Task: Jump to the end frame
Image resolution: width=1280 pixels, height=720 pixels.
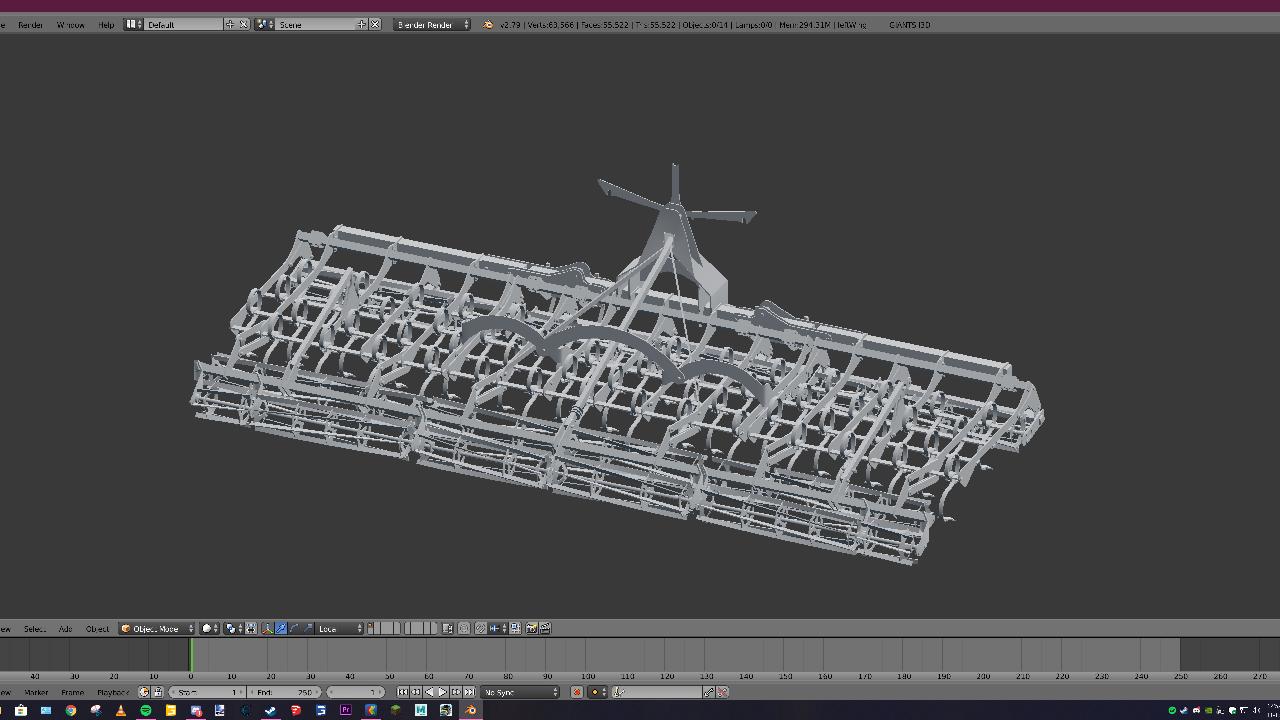Action: (469, 692)
